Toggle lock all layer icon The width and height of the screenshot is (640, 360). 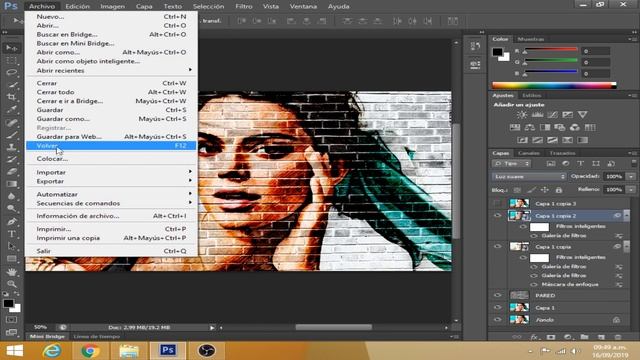tap(559, 190)
